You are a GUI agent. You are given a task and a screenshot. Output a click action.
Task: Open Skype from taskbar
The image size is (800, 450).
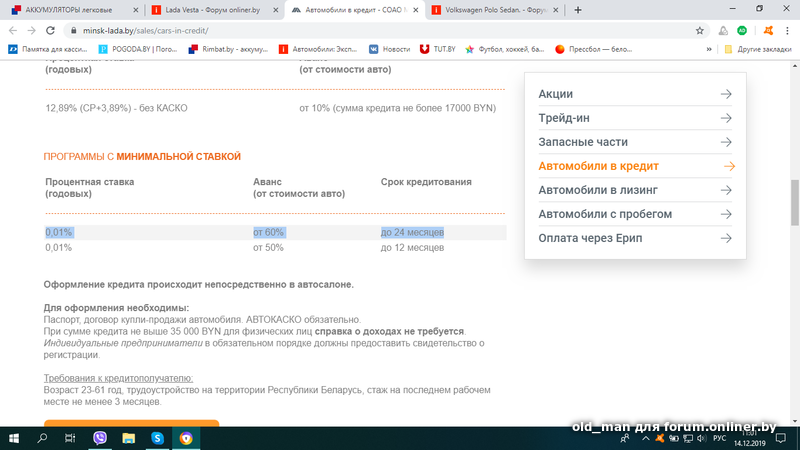(157, 438)
